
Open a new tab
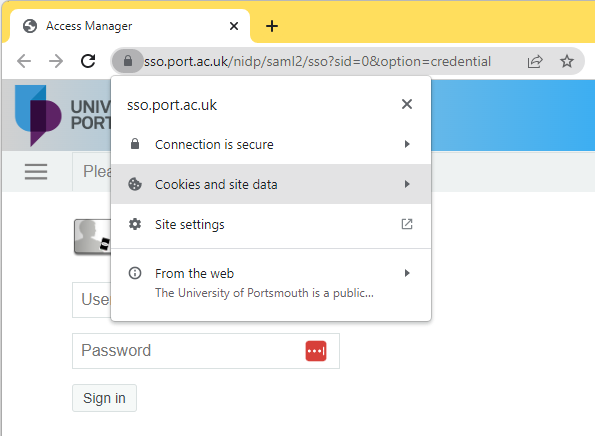272,26
